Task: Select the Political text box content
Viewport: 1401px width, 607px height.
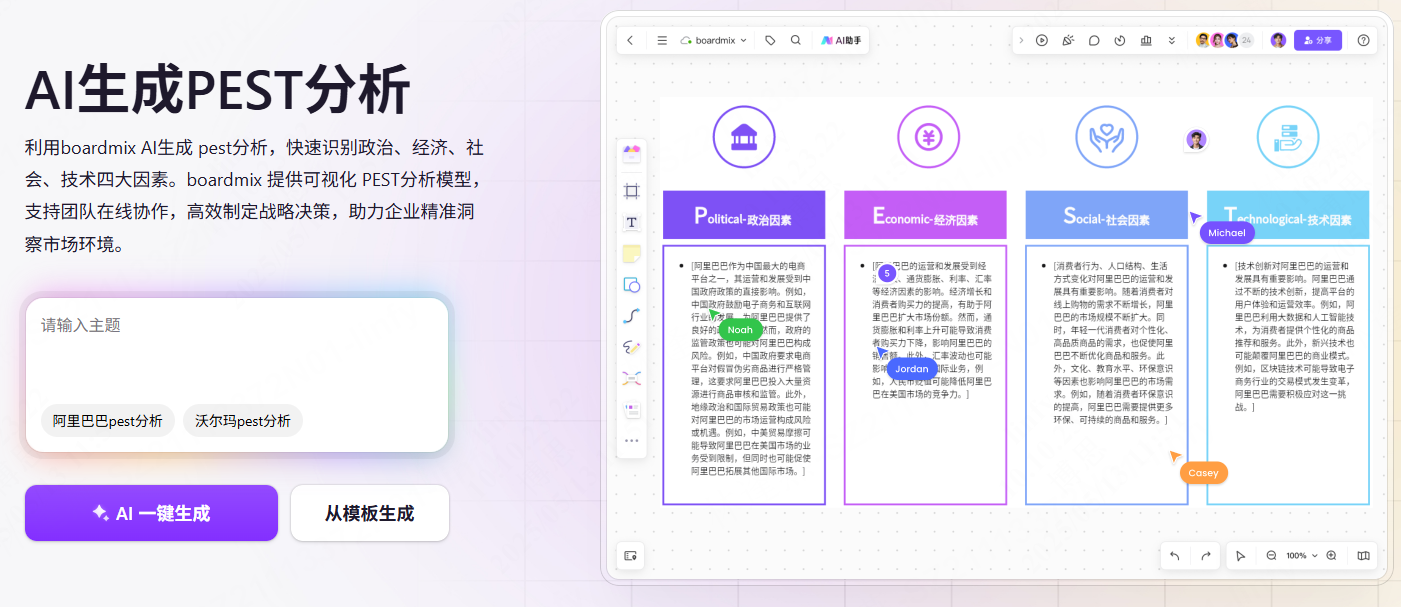Action: tap(744, 375)
